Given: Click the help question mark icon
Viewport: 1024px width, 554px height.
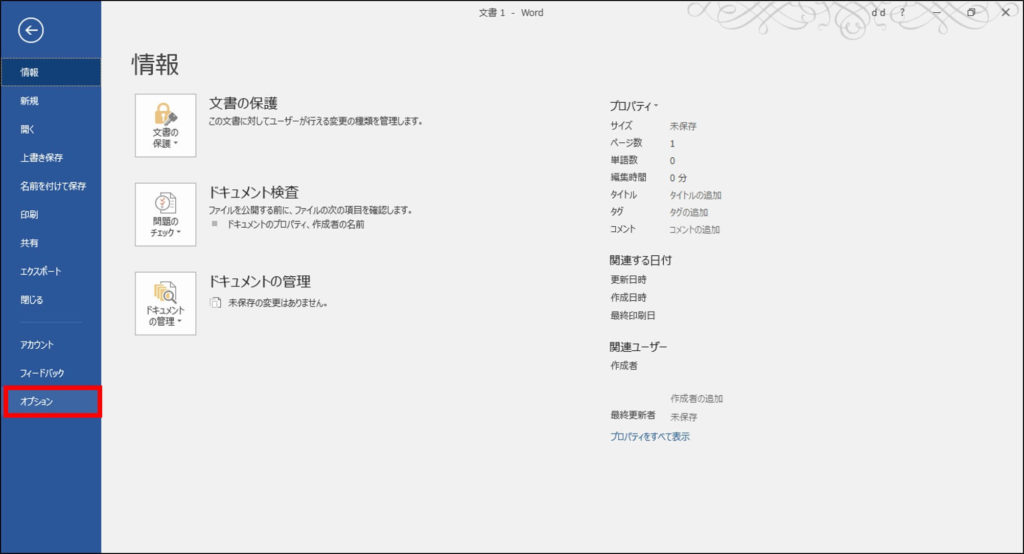Looking at the screenshot, I should 901,12.
